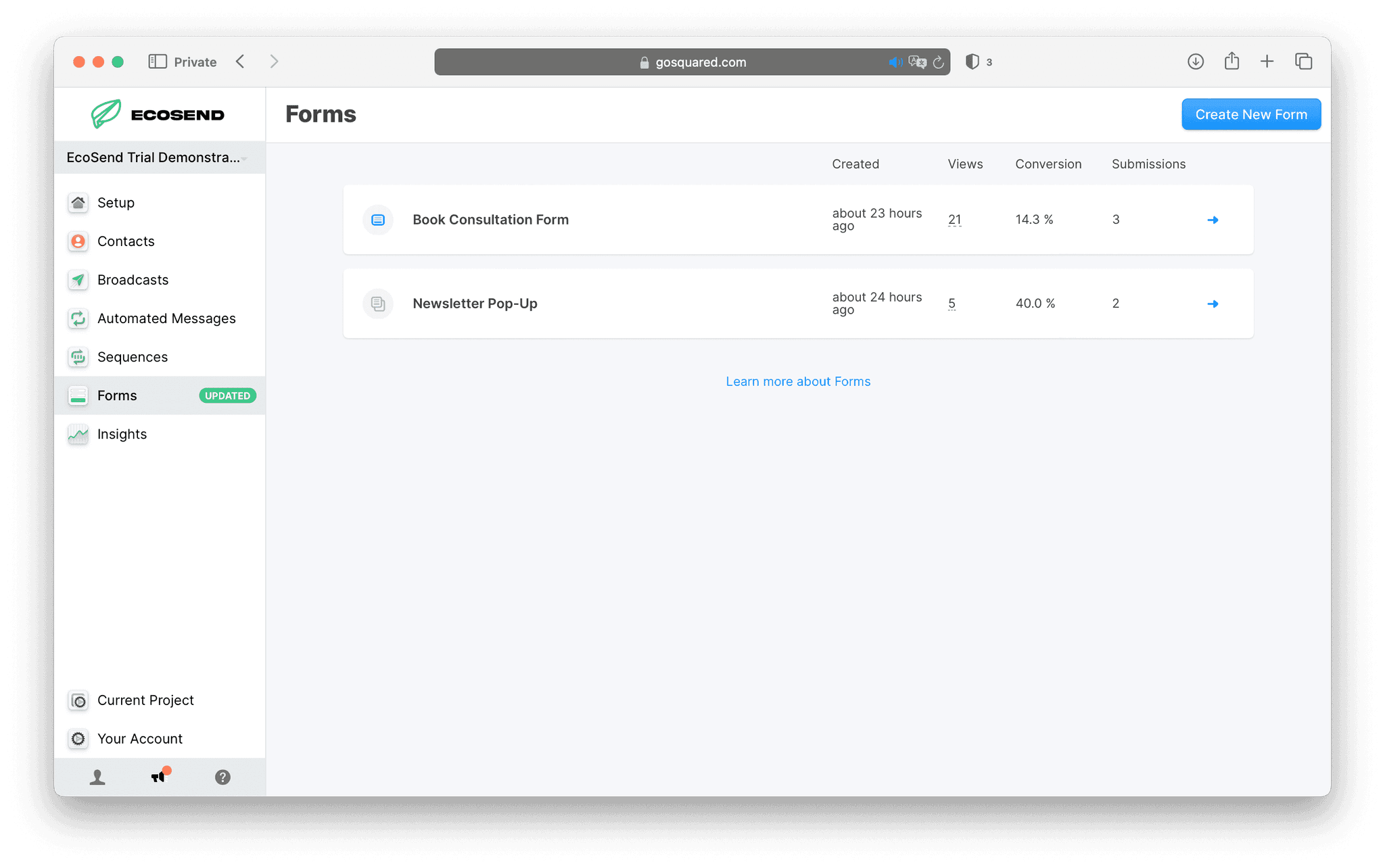Click the Automated Messages loop icon
Screen dimensions: 1385x868
(x=78, y=318)
